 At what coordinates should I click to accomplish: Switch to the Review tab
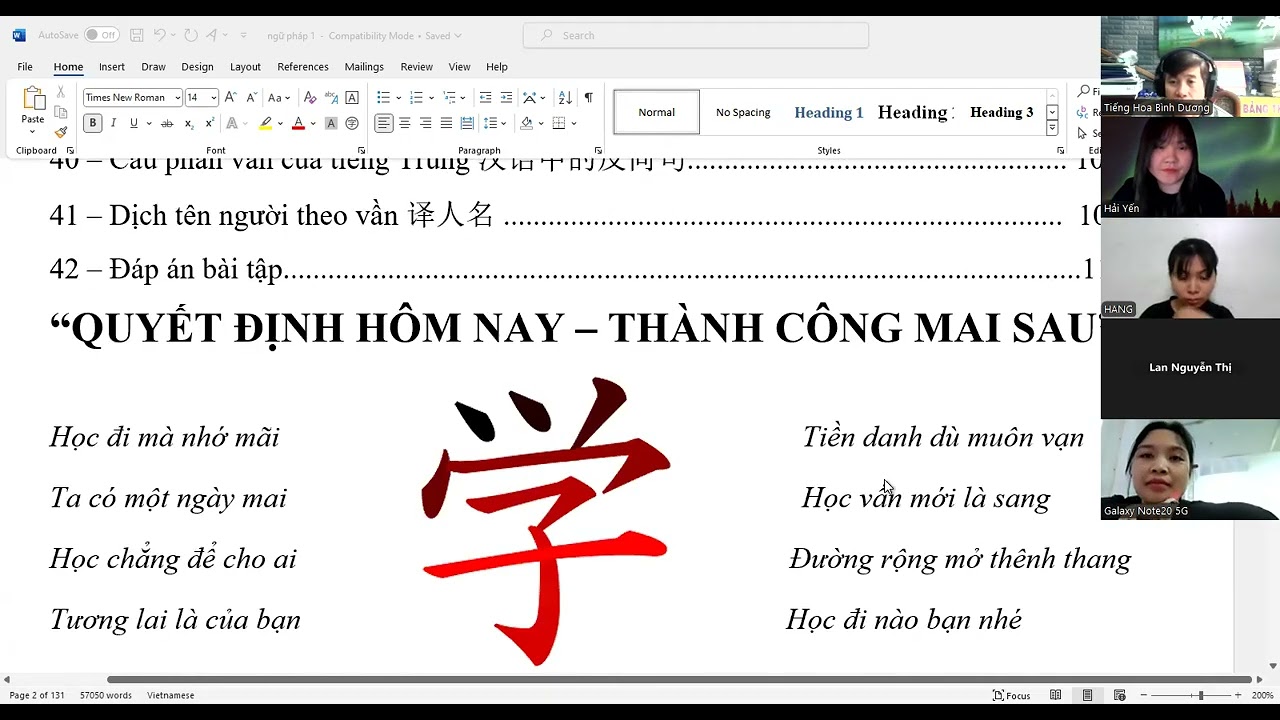416,67
